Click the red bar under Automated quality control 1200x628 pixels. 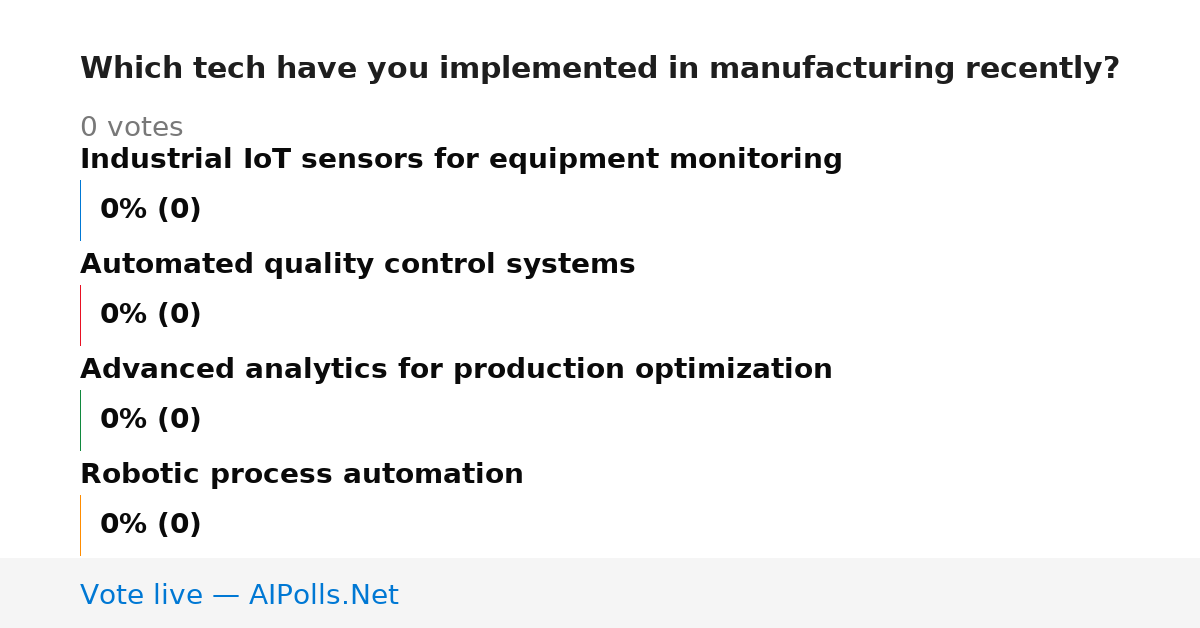(x=80, y=315)
